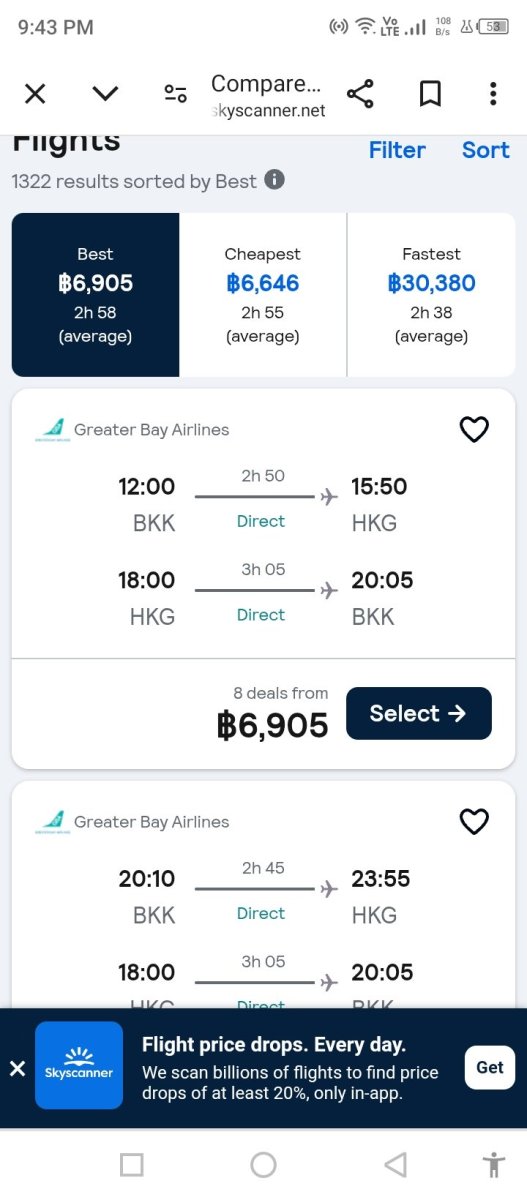Open site settings tune icon

coord(175,94)
